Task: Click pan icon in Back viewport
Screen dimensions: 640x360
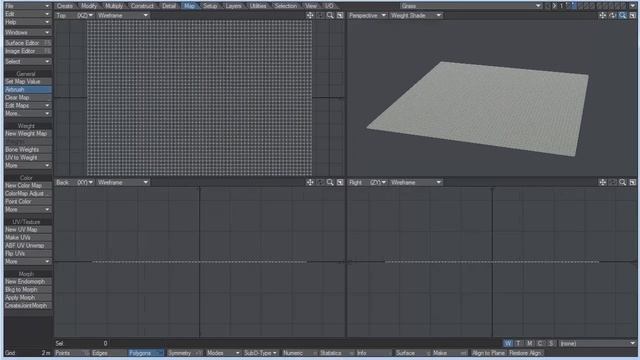Action: (x=310, y=182)
